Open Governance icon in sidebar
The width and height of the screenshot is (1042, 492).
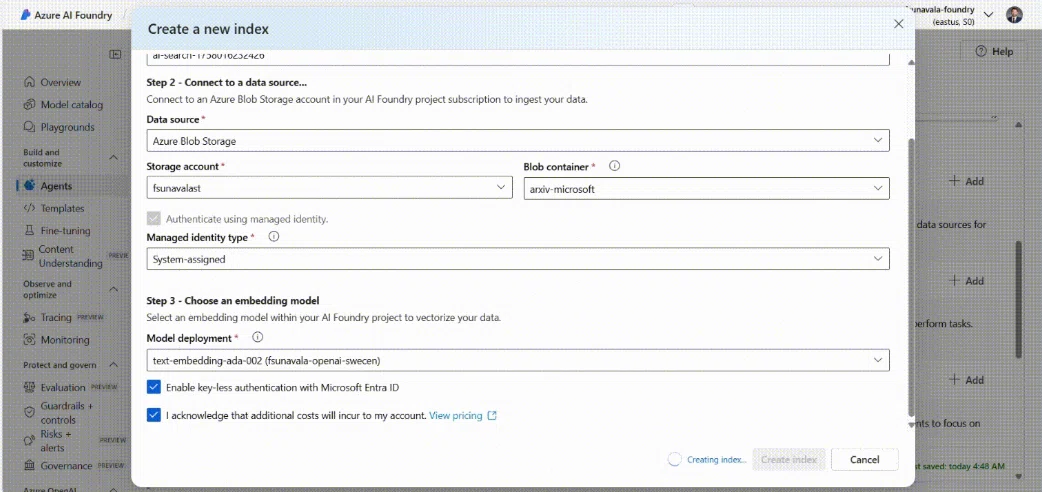(x=29, y=465)
